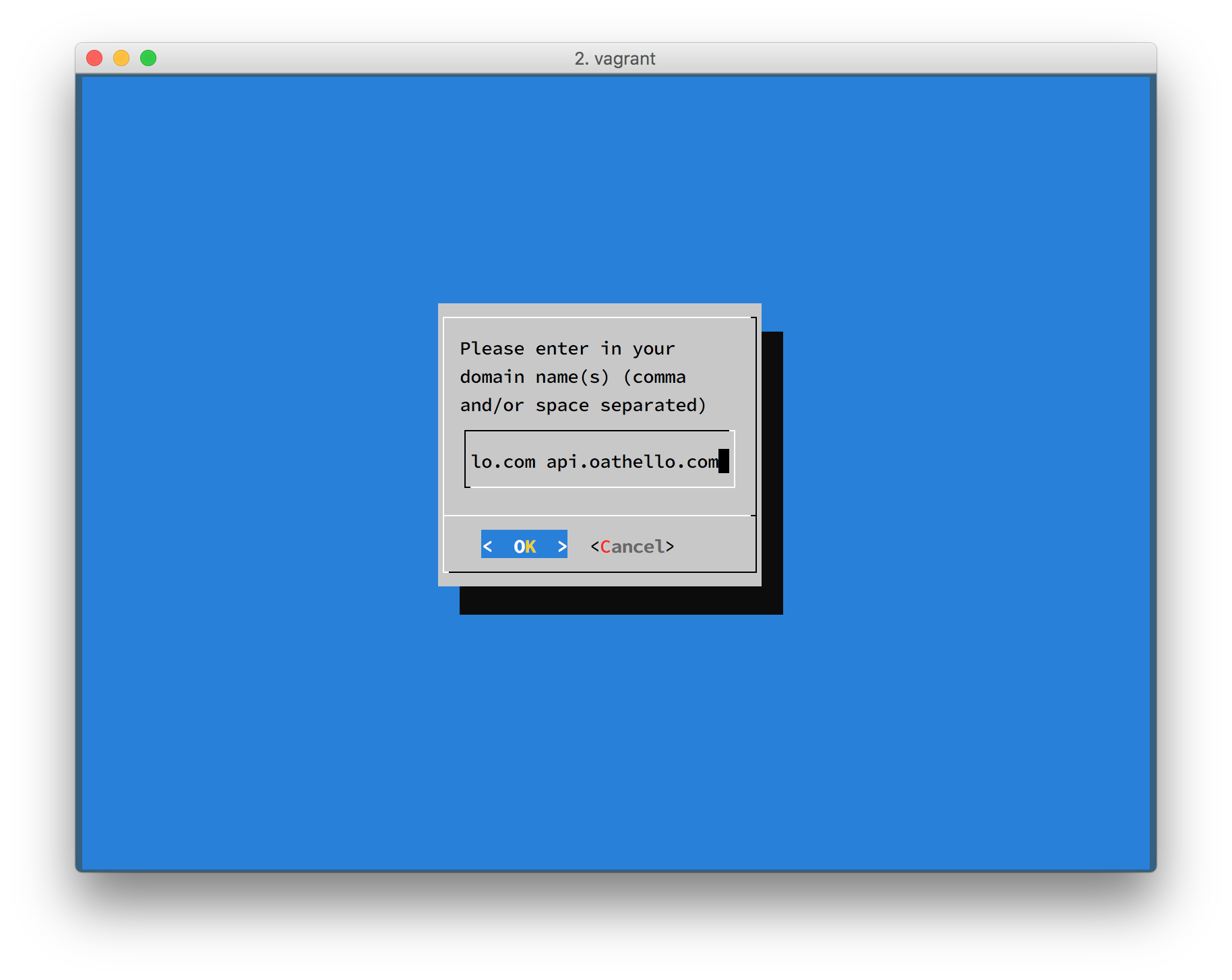Click the 'domain name(s) (comma' text line
This screenshot has height=980, width=1232.
pos(572,377)
